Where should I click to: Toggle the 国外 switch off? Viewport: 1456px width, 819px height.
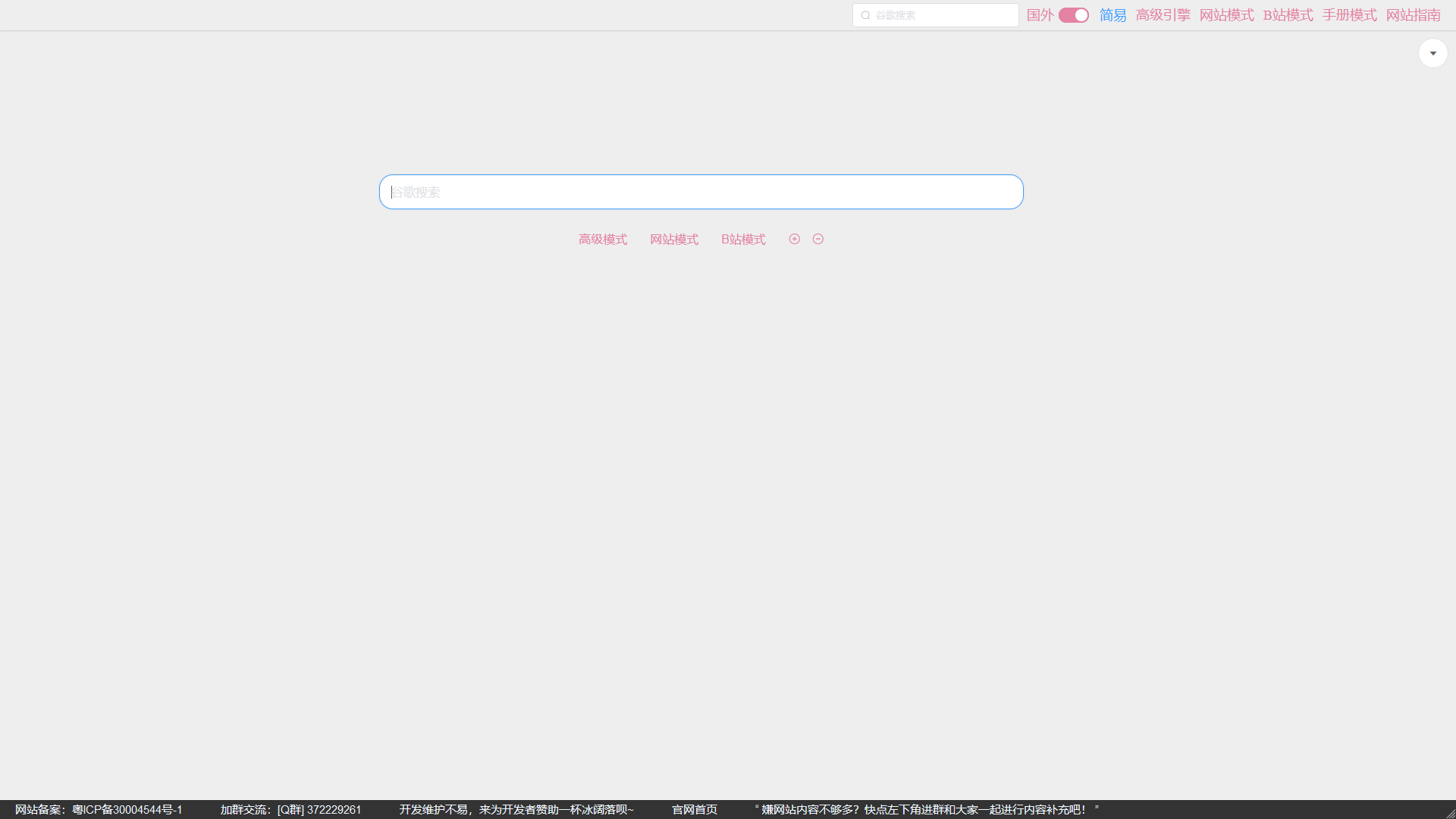click(1073, 15)
